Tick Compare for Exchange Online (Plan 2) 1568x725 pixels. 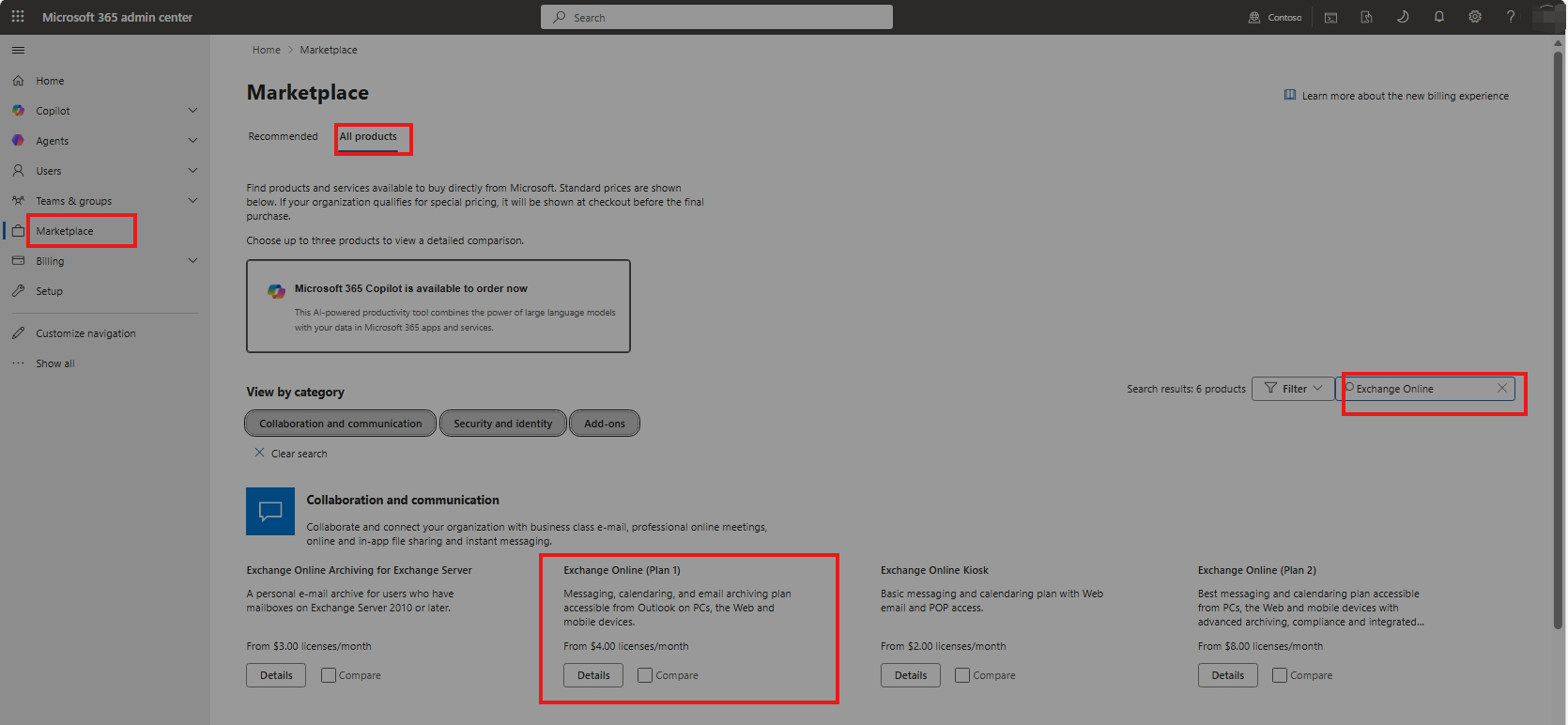1280,675
